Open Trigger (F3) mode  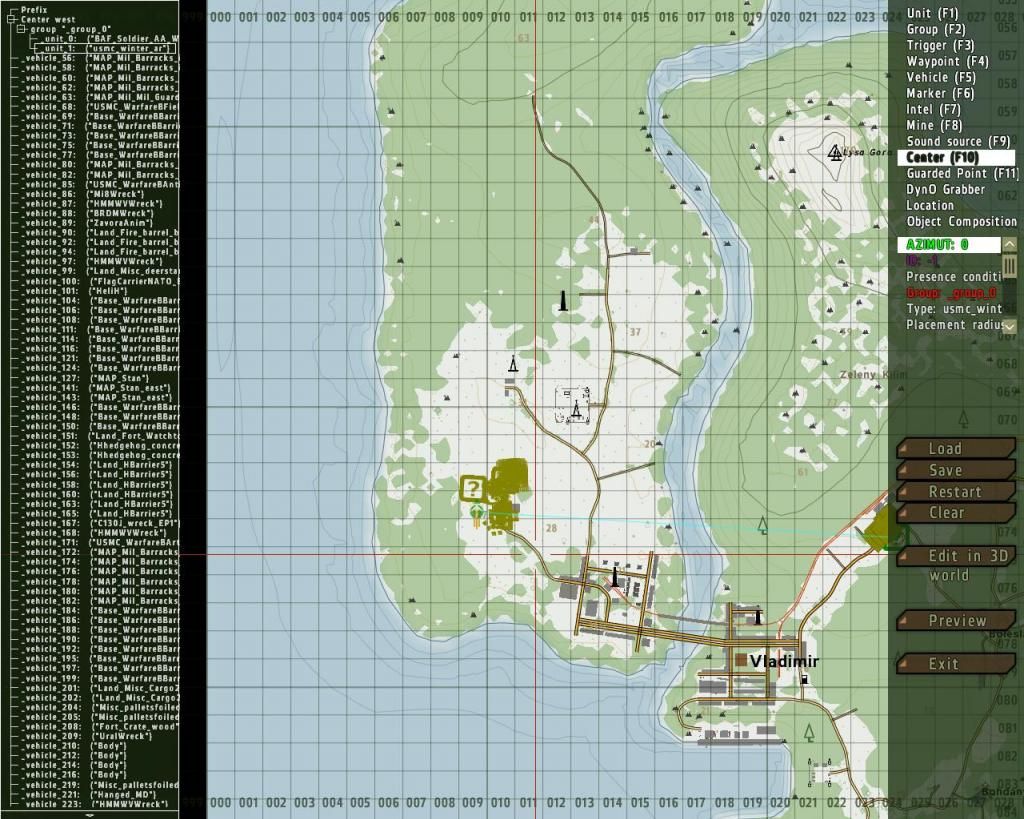point(940,45)
